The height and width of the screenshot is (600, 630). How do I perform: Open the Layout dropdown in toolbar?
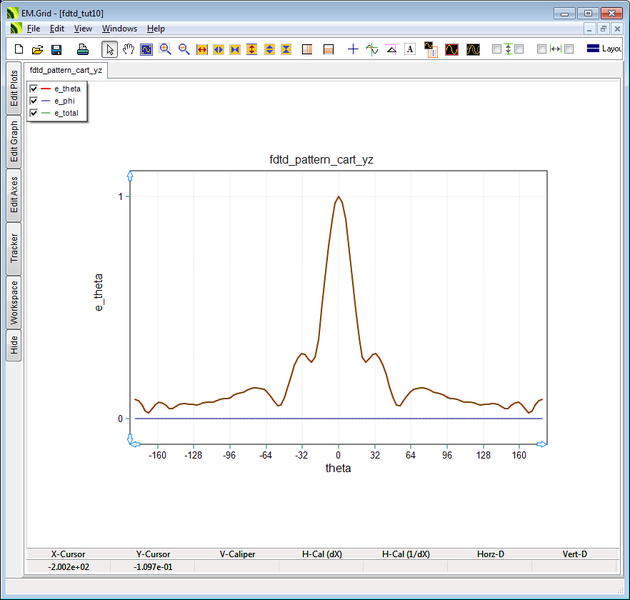tap(606, 49)
